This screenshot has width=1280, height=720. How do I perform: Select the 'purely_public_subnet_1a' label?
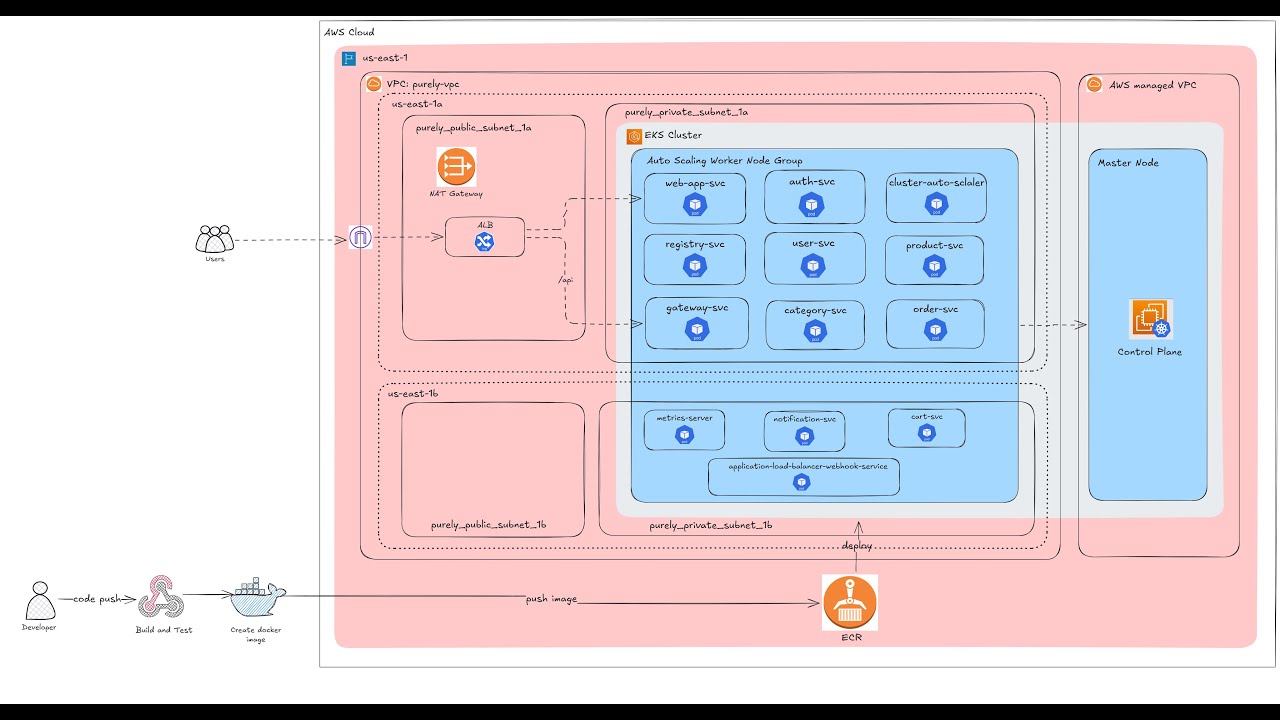tap(474, 128)
